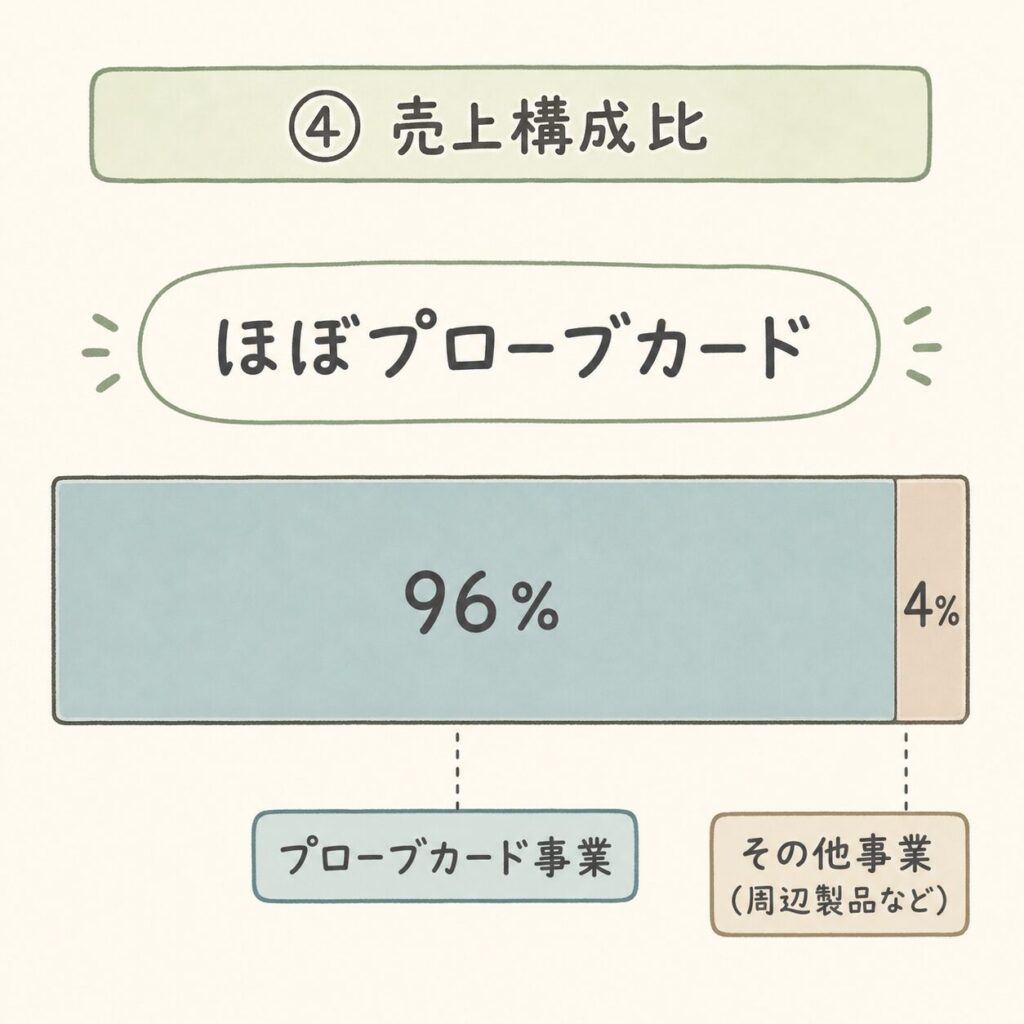
Task: Click dashed line under blue bar
Action: click(457, 770)
